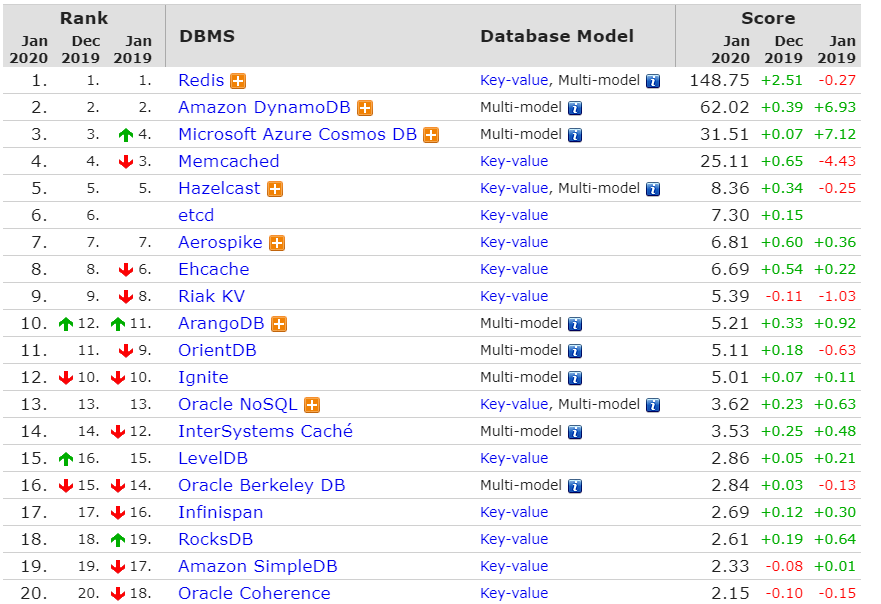
Task: Click the Key-value link in the etcd row
Action: click(x=514, y=215)
